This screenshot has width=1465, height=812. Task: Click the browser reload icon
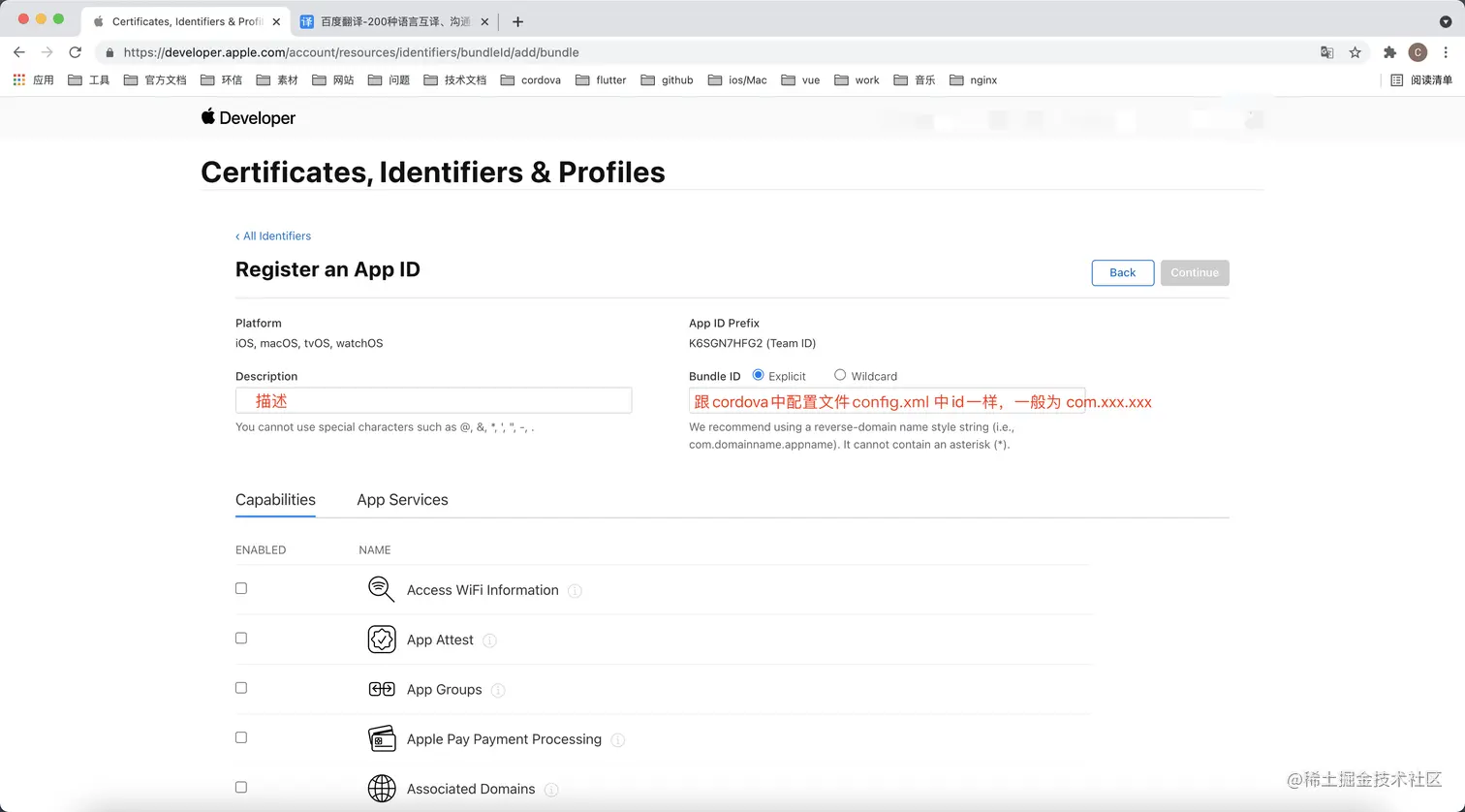(76, 52)
